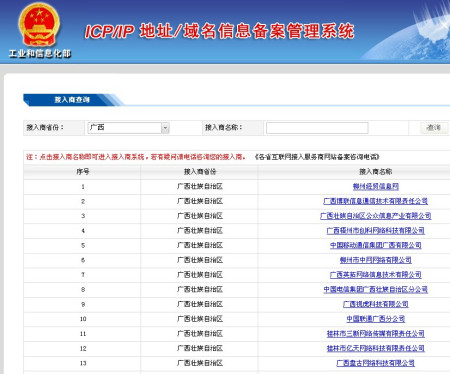This screenshot has width=450, height=374.
Task: Click the red 注 notice text above table
Action: pyautogui.click(x=136, y=157)
